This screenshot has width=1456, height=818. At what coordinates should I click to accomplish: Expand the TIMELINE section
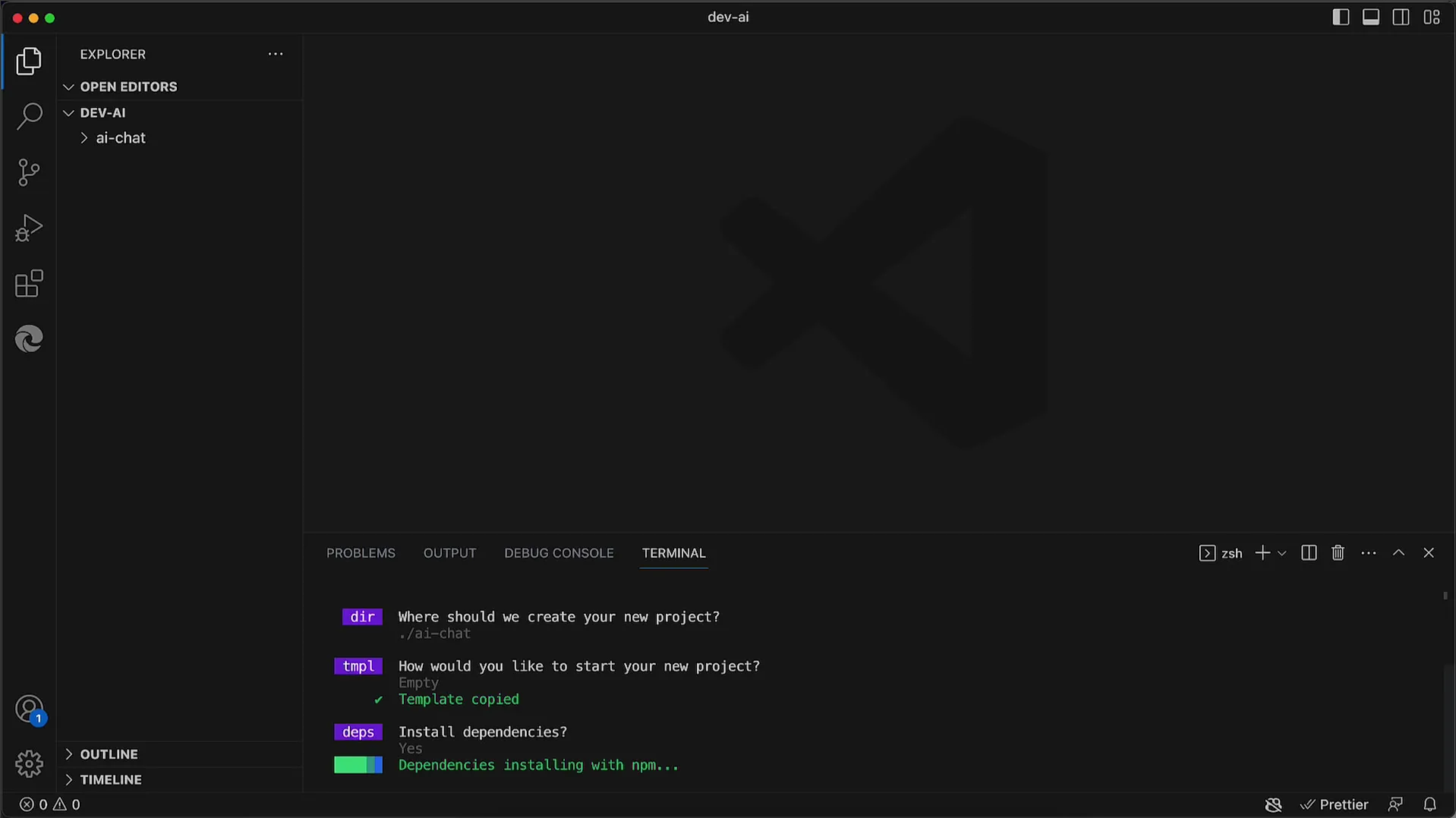pos(180,779)
